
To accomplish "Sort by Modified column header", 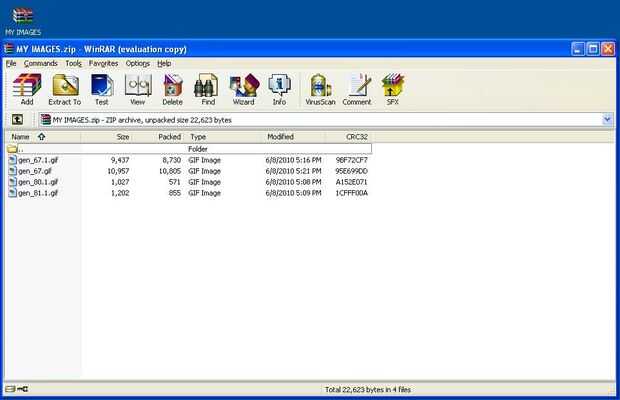I will point(295,137).
